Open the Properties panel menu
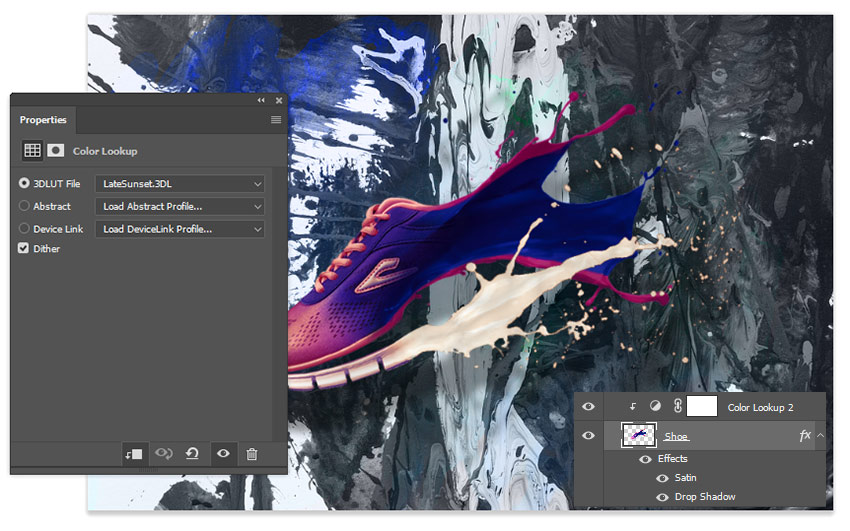Viewport: 850px width, 531px height. click(276, 120)
